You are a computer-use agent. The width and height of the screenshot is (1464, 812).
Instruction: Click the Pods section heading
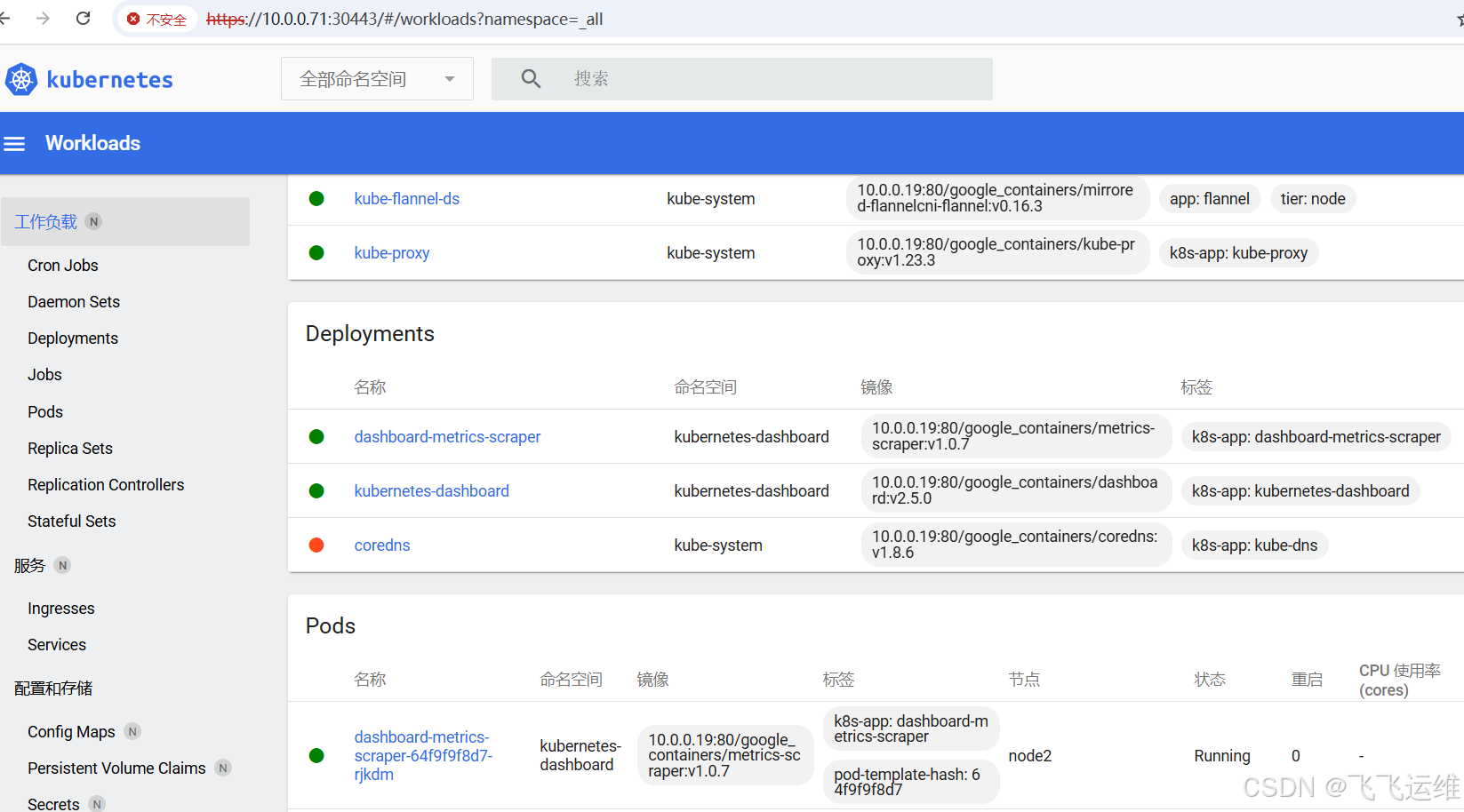point(331,626)
